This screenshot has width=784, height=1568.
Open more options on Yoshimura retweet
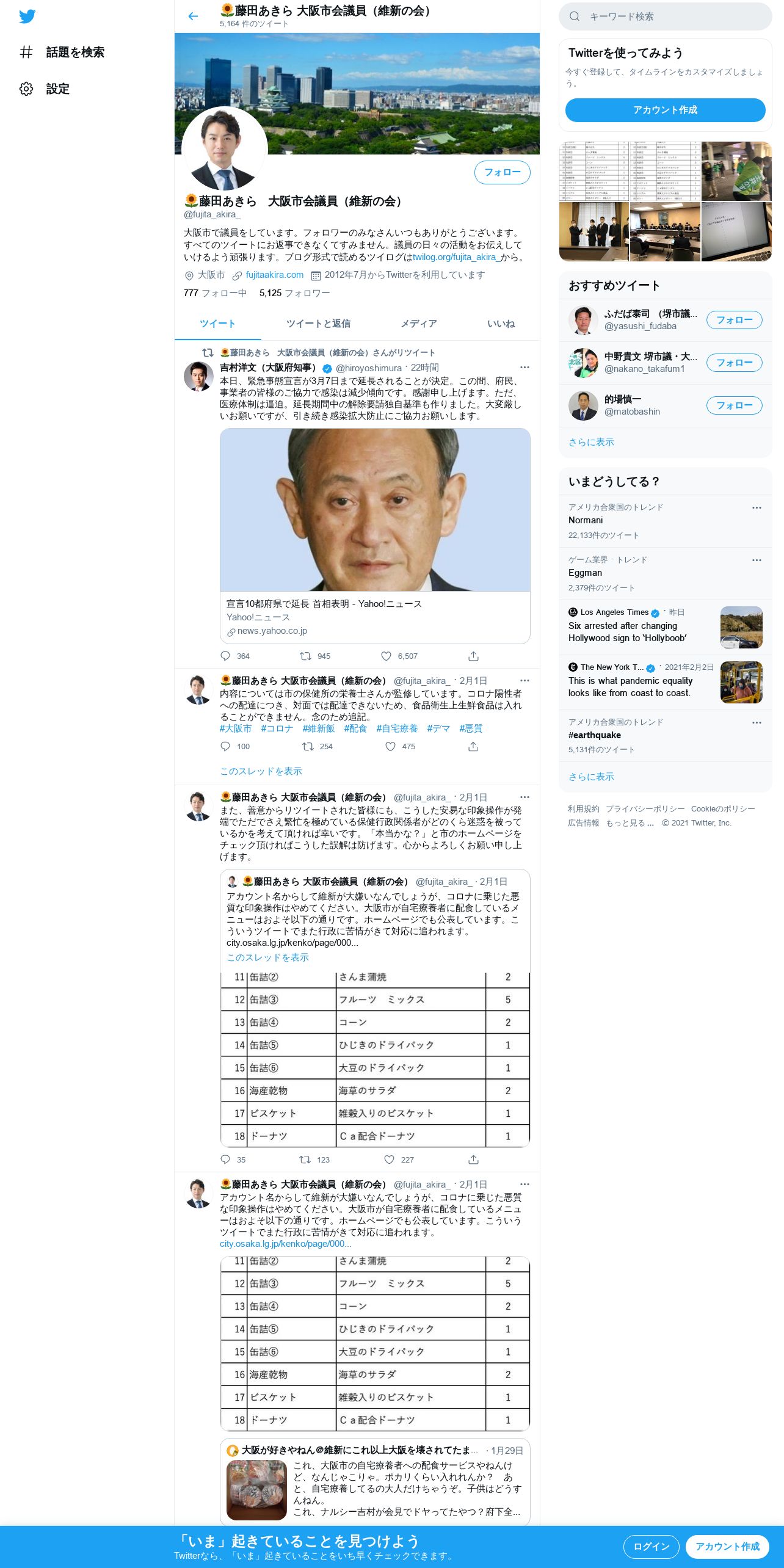524,368
